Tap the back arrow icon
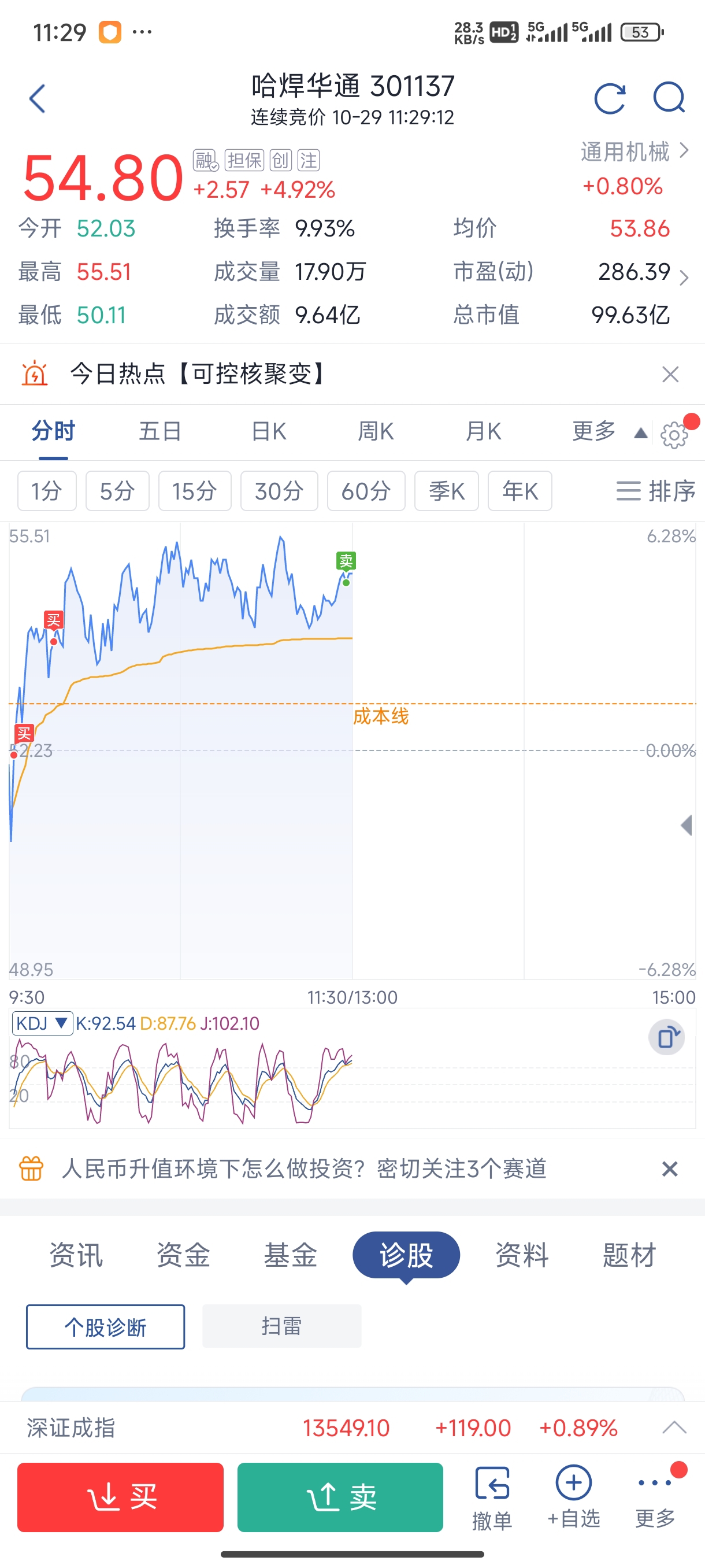The height and width of the screenshot is (1568, 705). point(38,99)
